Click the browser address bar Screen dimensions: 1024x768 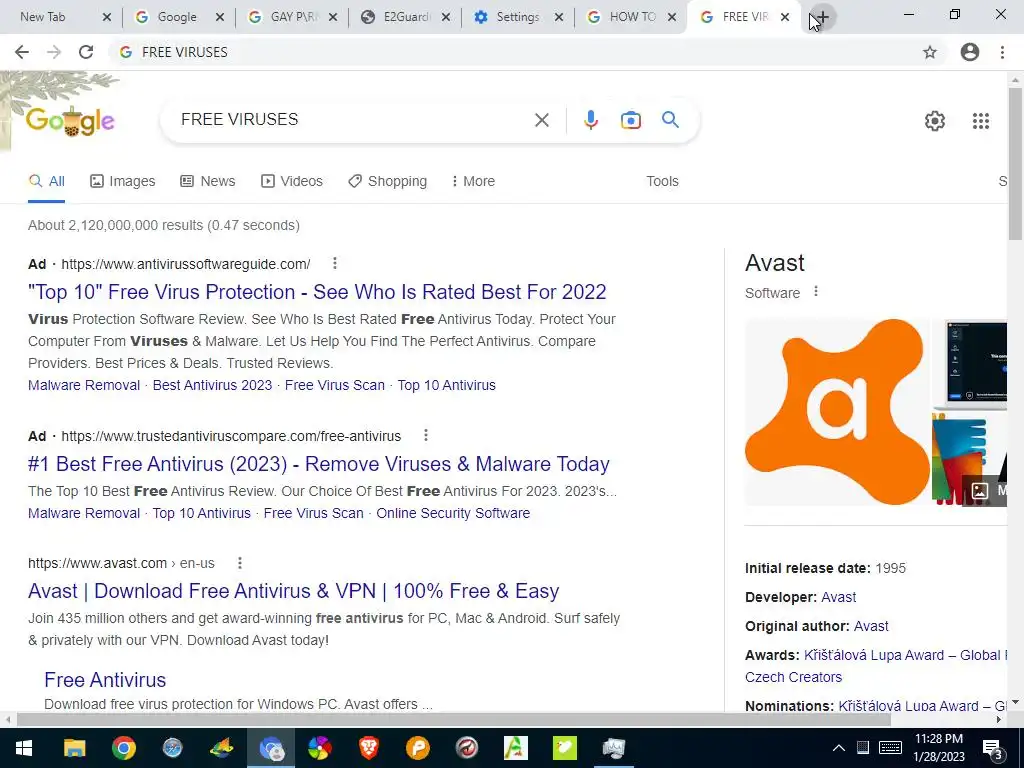516,52
